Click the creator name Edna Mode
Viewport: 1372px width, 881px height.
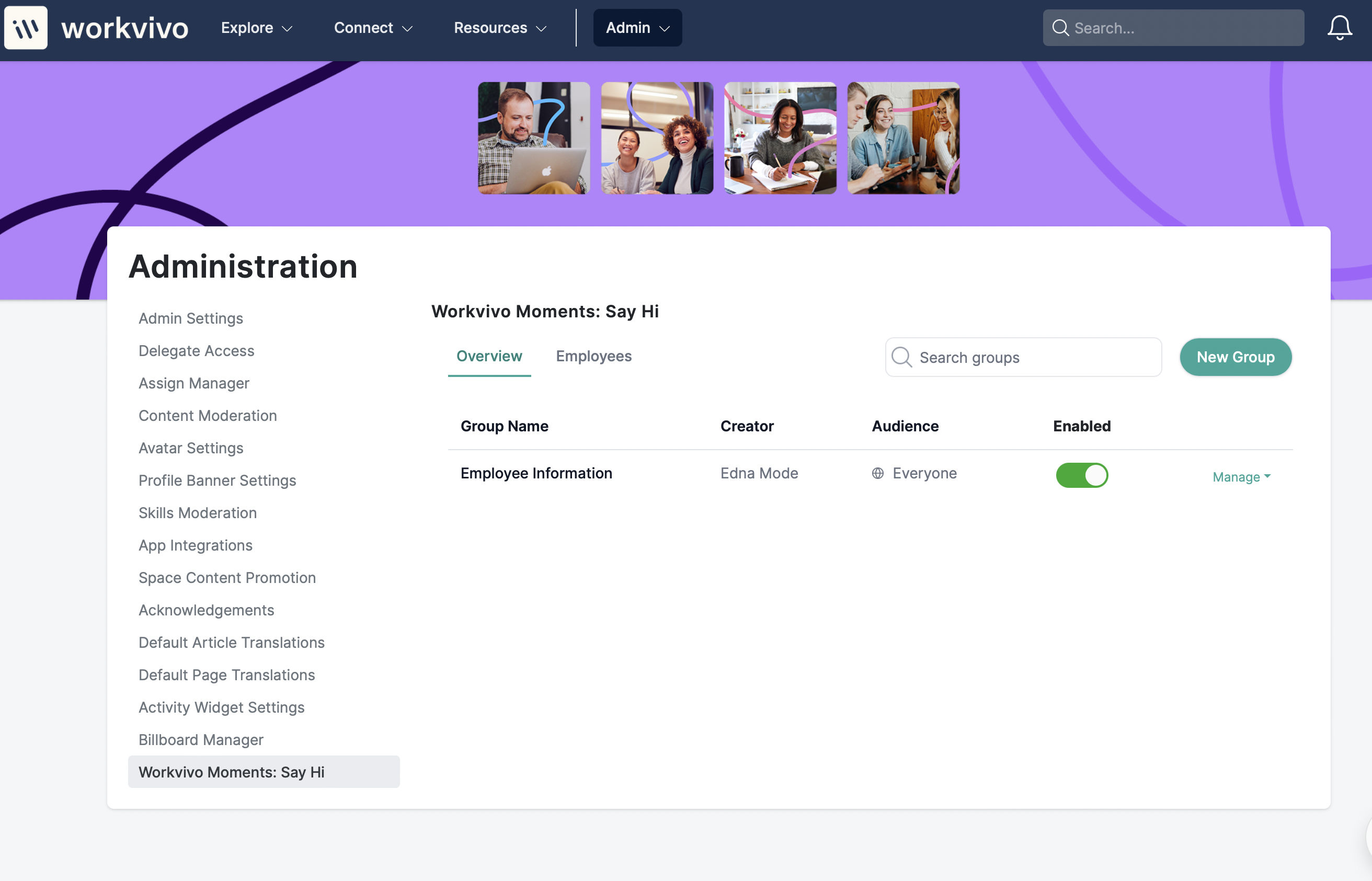pyautogui.click(x=759, y=473)
